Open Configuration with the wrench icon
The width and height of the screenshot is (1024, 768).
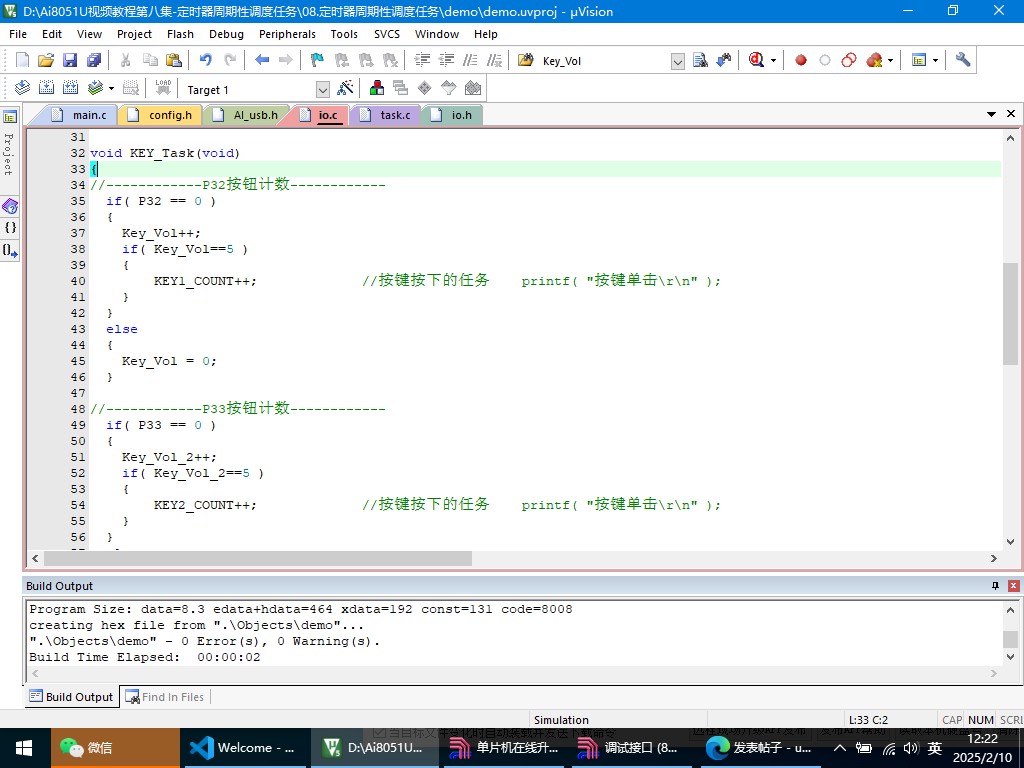pos(963,61)
